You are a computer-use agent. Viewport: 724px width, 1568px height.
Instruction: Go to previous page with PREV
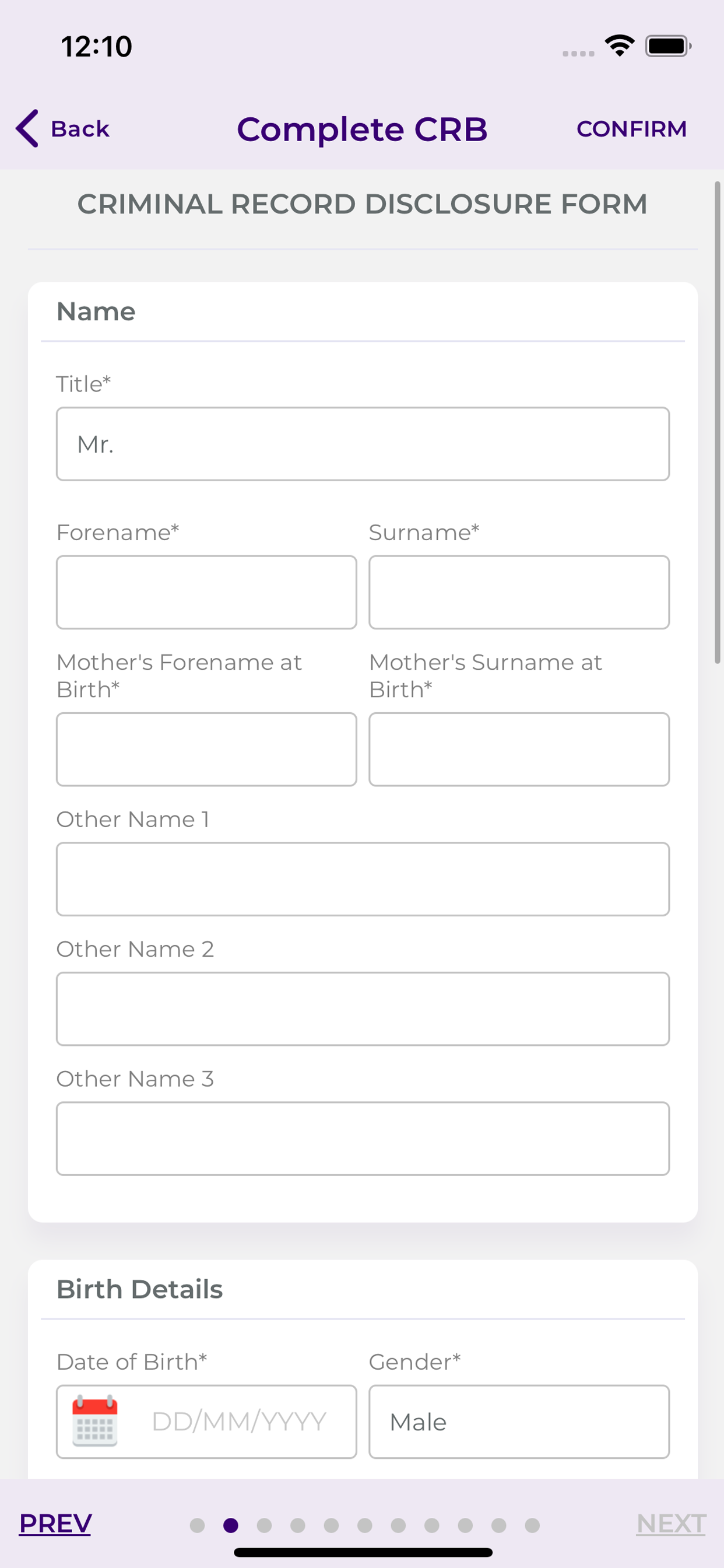pos(55,1524)
